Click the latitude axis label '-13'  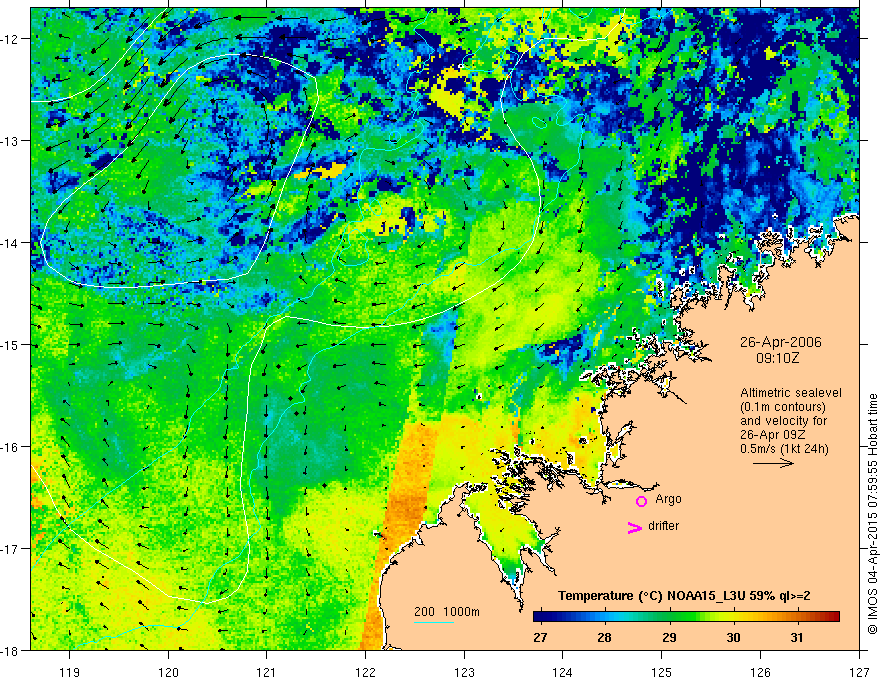pos(11,141)
